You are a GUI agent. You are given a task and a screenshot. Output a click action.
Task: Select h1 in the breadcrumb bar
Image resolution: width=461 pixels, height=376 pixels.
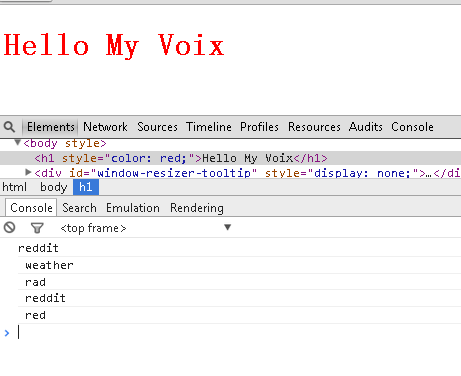pos(86,187)
